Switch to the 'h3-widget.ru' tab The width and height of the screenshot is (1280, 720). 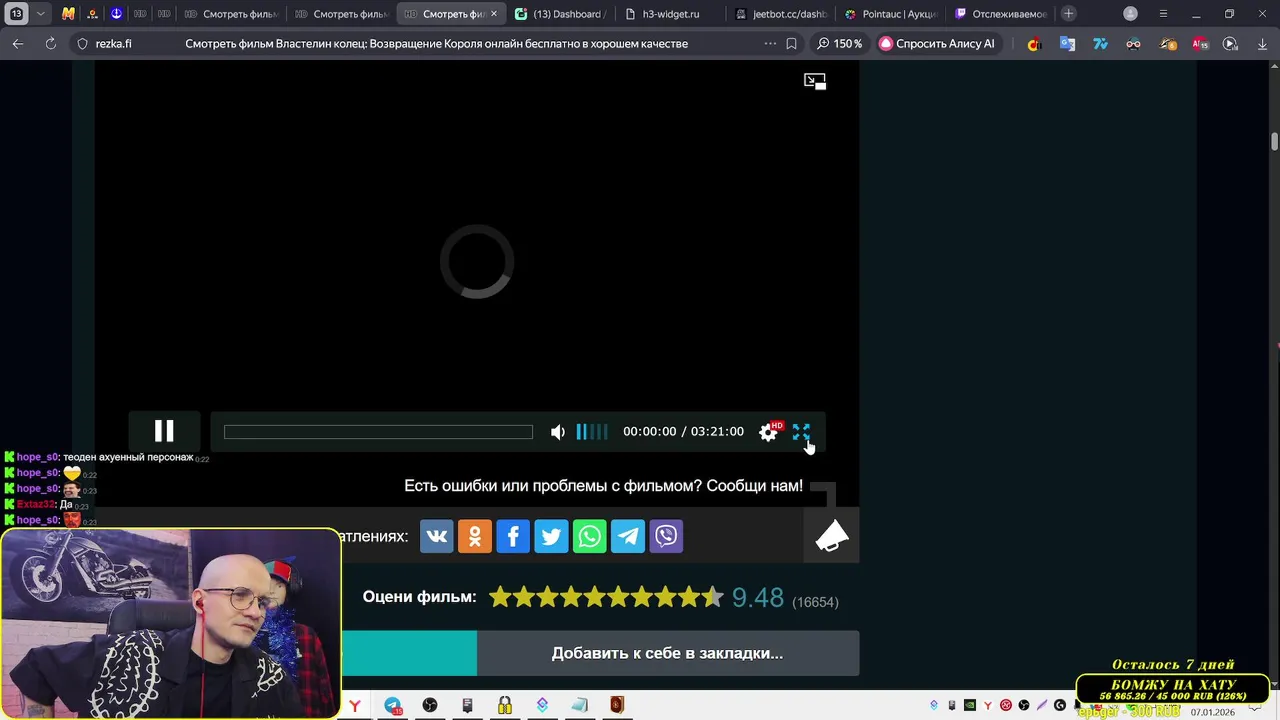point(670,14)
